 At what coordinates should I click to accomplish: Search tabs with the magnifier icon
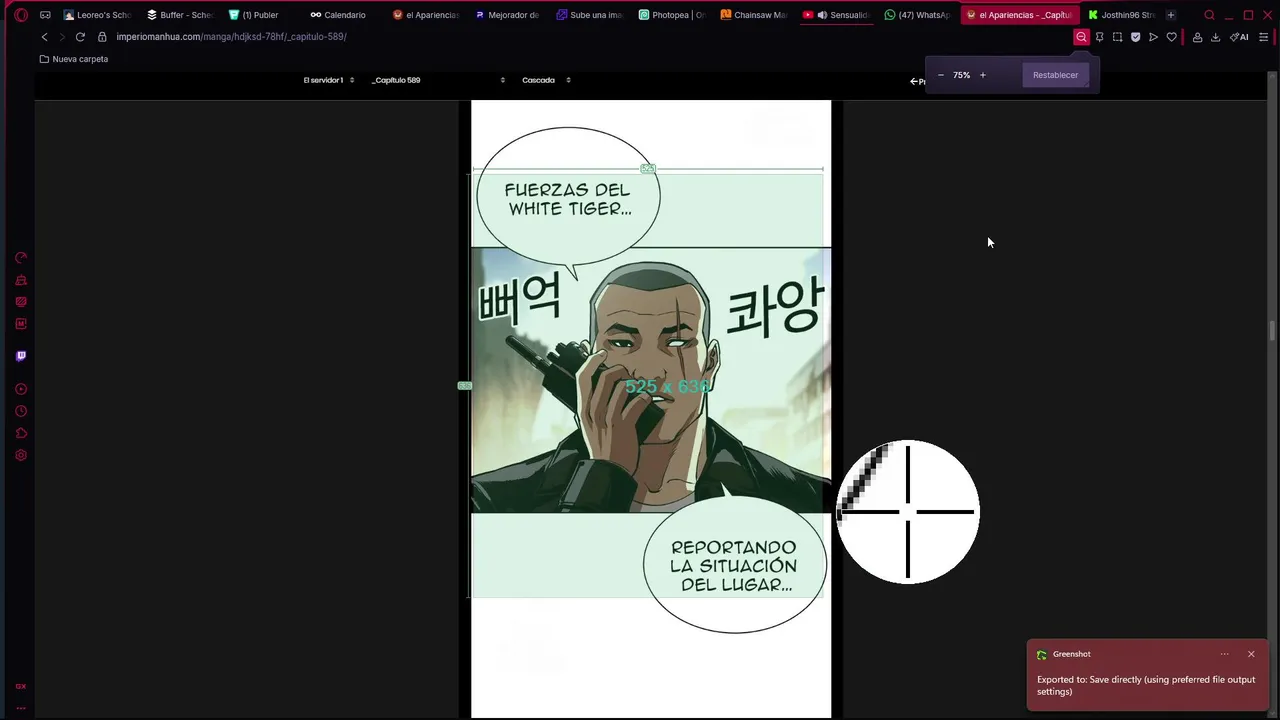coord(1209,15)
